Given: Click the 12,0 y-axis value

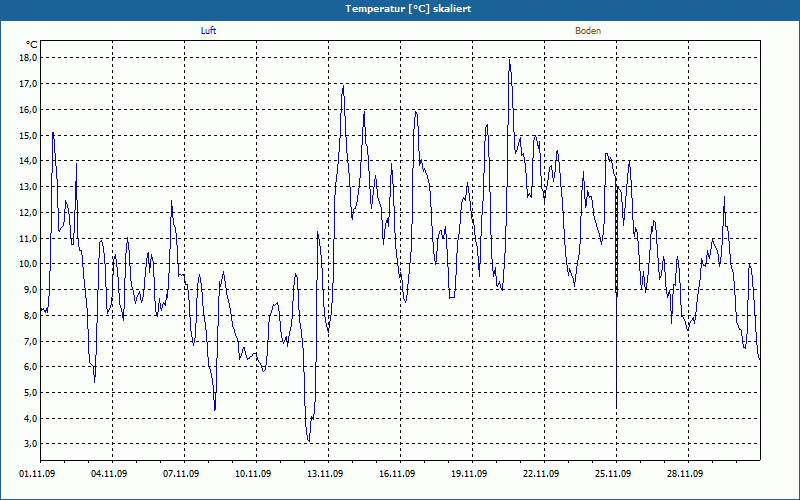Looking at the screenshot, I should [x=28, y=212].
